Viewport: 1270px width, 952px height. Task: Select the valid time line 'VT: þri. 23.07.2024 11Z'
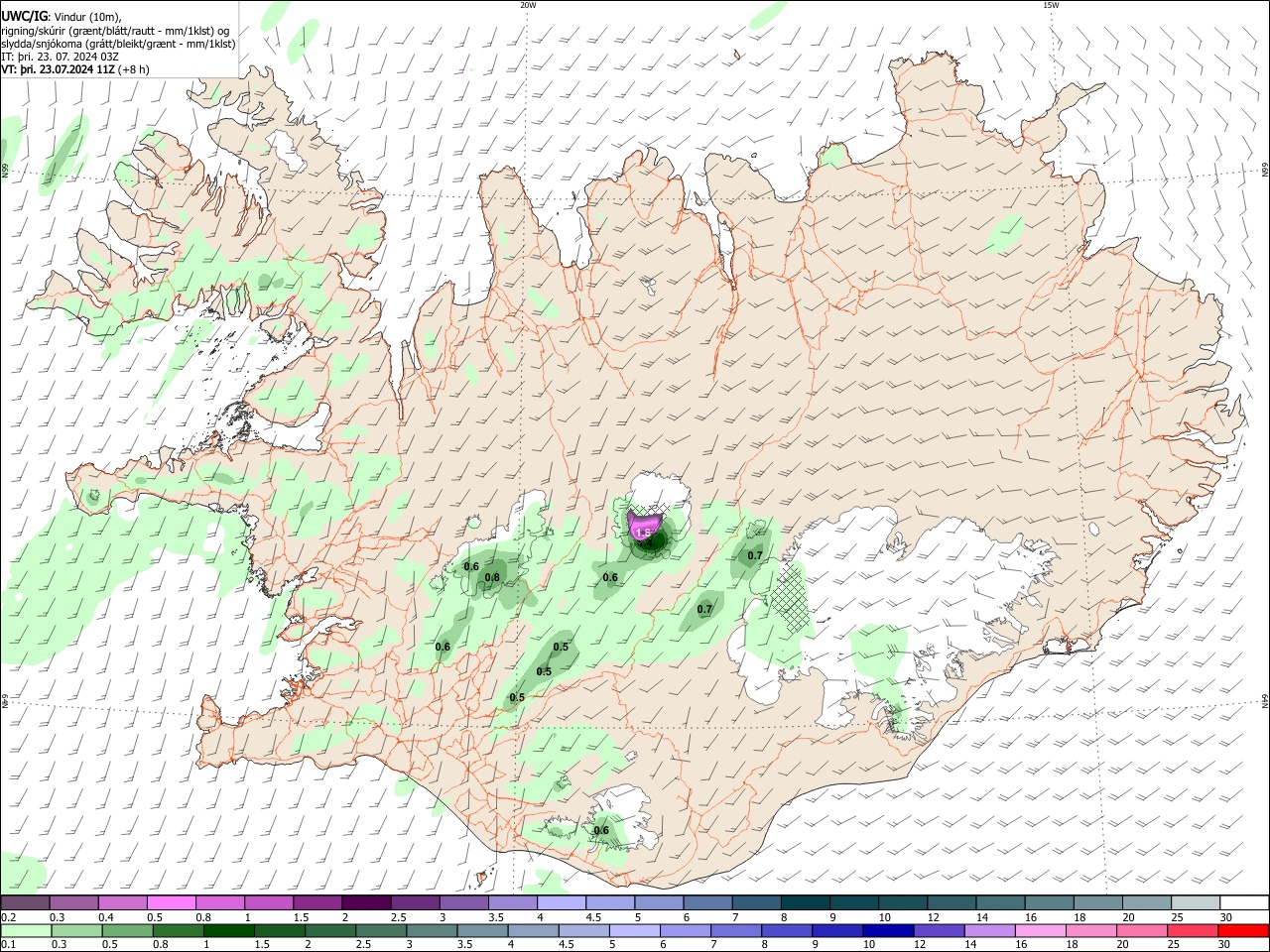point(60,69)
